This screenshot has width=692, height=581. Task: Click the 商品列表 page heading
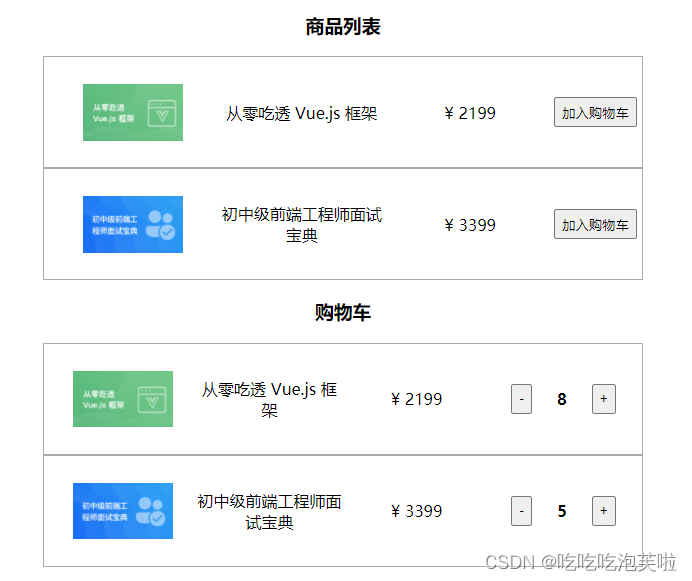tap(343, 26)
